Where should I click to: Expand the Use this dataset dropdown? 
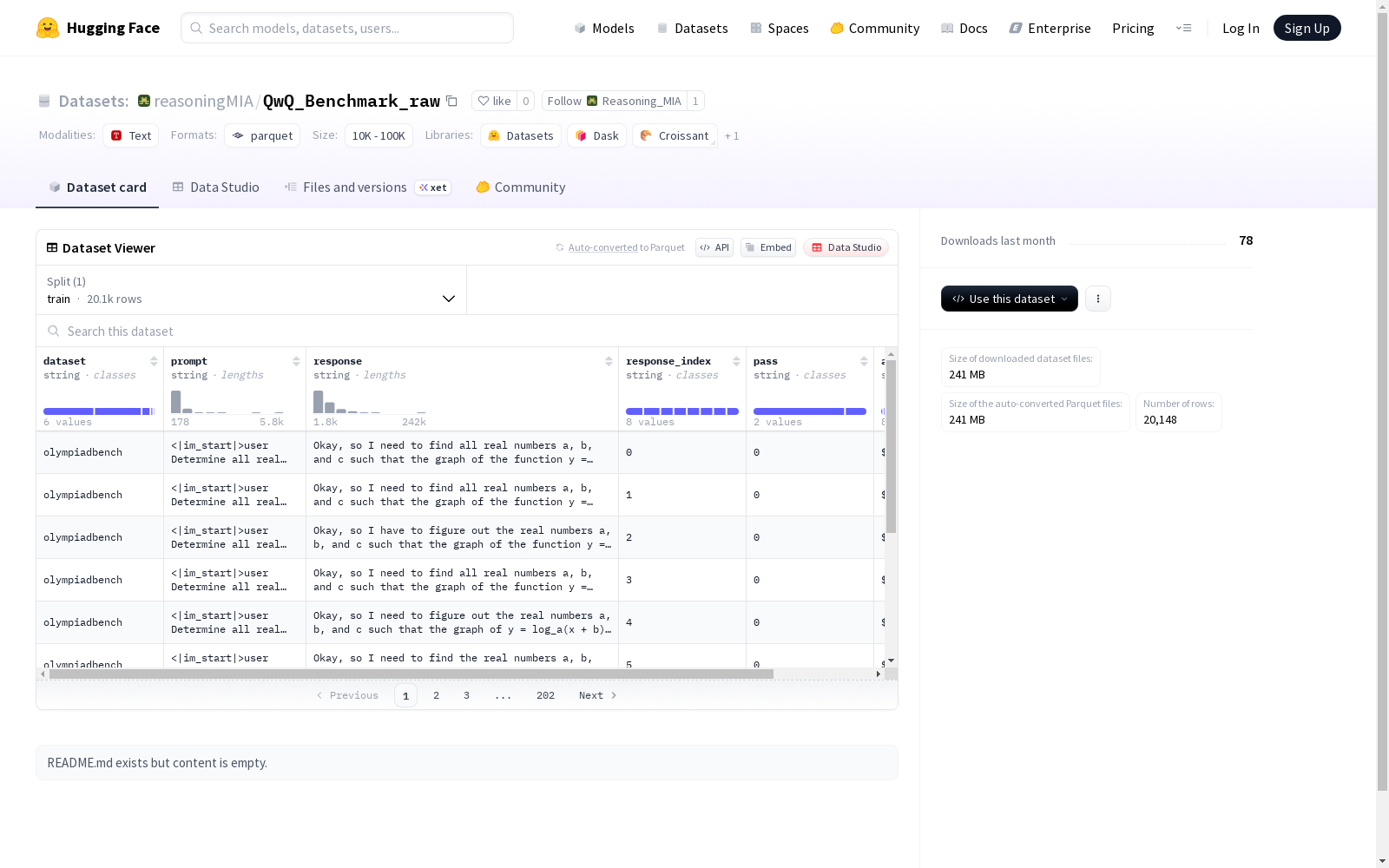pyautogui.click(x=1010, y=299)
